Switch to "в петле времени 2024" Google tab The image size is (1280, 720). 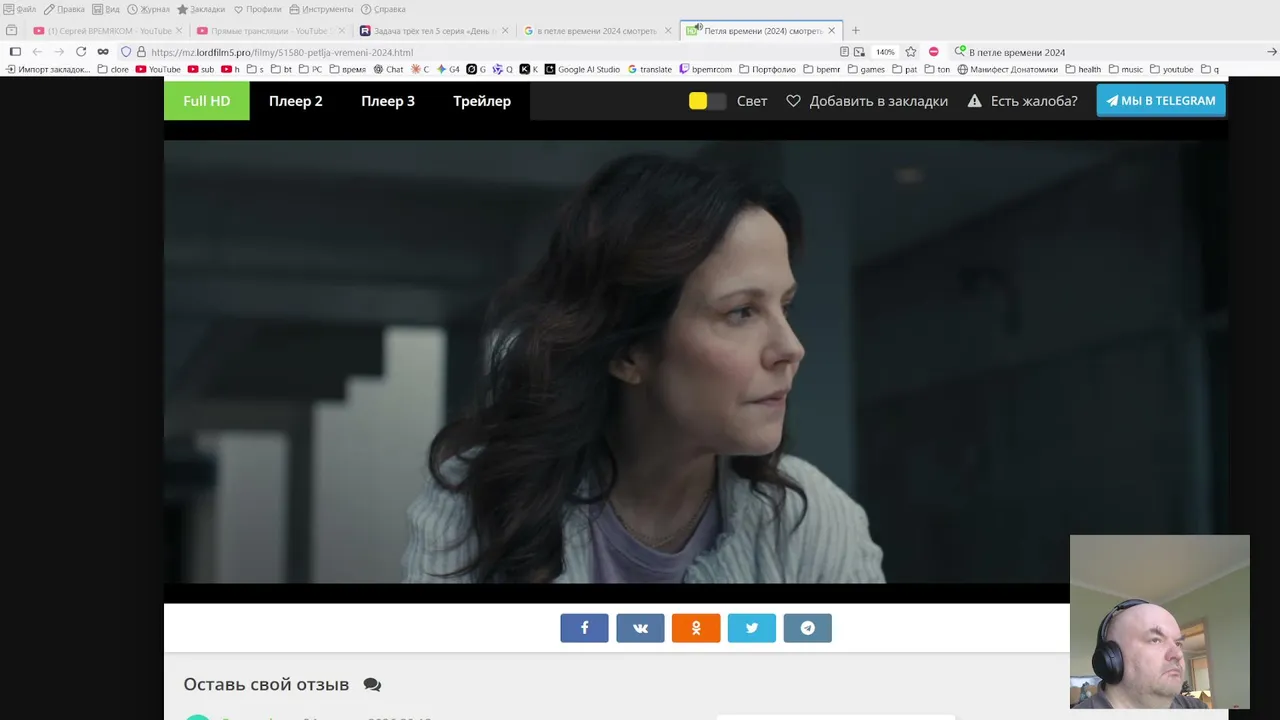point(597,31)
